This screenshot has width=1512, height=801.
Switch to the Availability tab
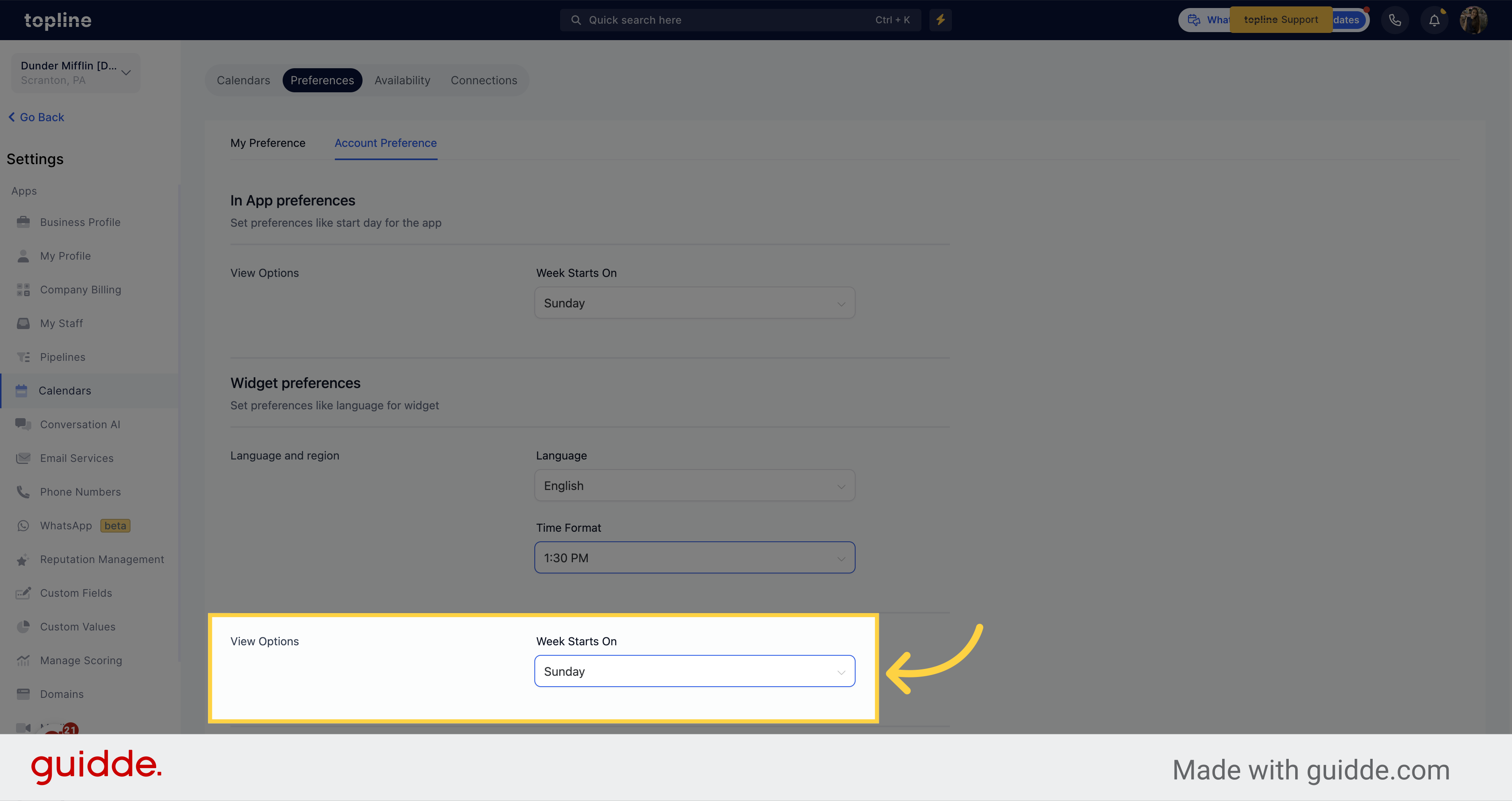click(402, 80)
